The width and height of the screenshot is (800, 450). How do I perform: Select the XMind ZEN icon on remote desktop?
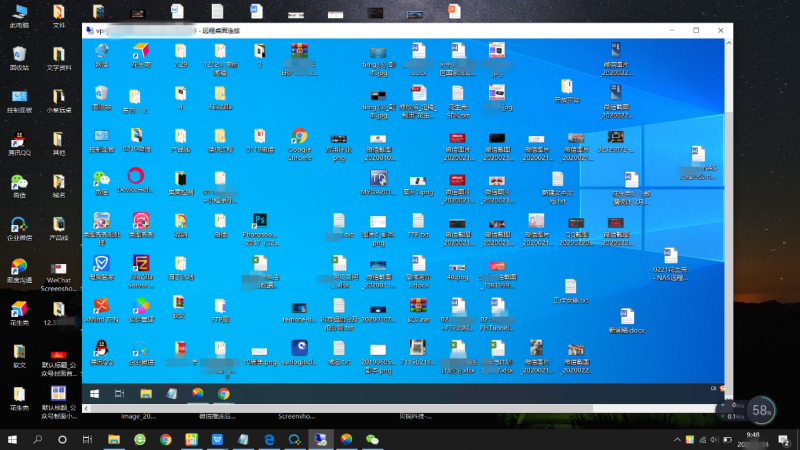pos(100,305)
